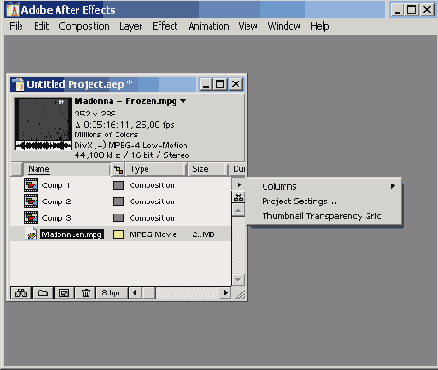Select Comp 1 in project list
Viewport: 438px width, 370px height.
tap(56, 185)
